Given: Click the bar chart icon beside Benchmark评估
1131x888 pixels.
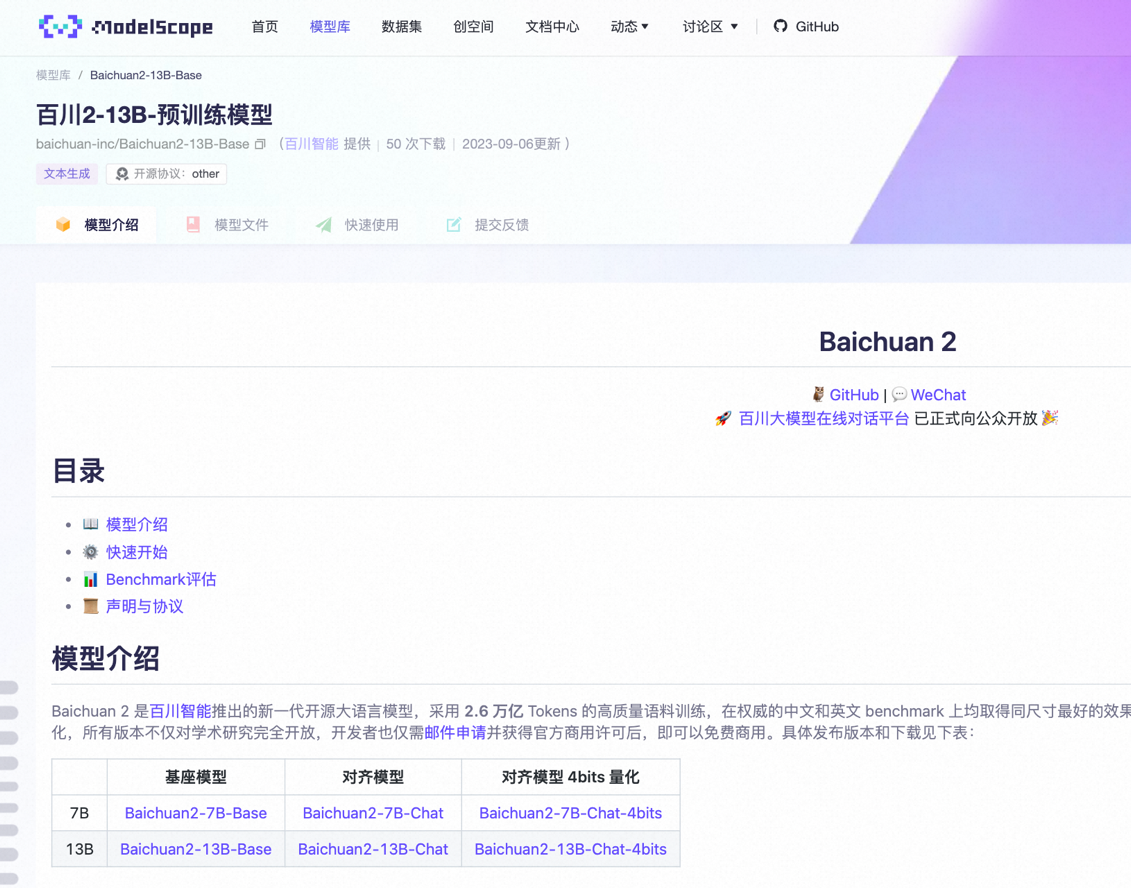Looking at the screenshot, I should click(x=90, y=579).
